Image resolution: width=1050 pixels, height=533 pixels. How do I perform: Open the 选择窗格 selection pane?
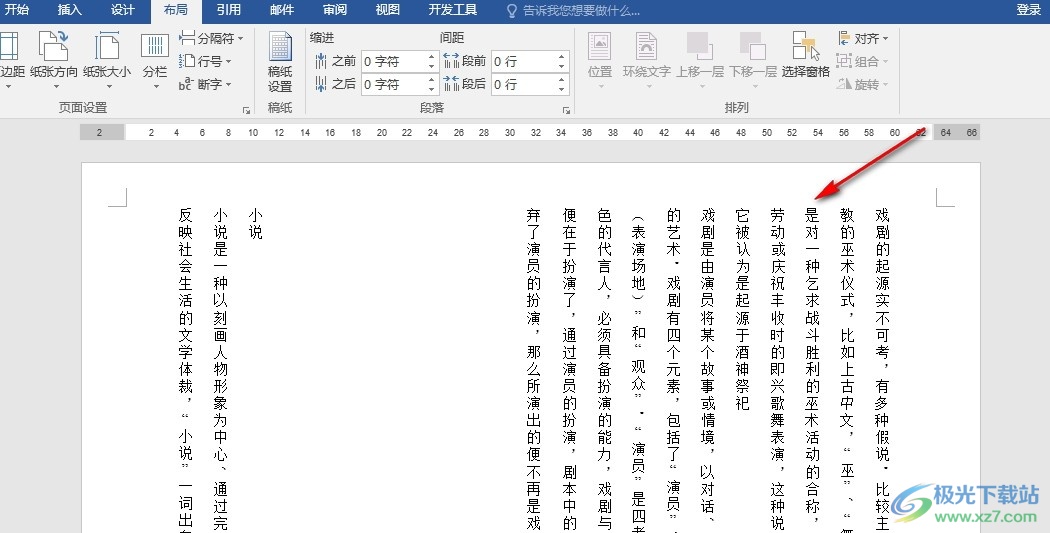(x=806, y=55)
